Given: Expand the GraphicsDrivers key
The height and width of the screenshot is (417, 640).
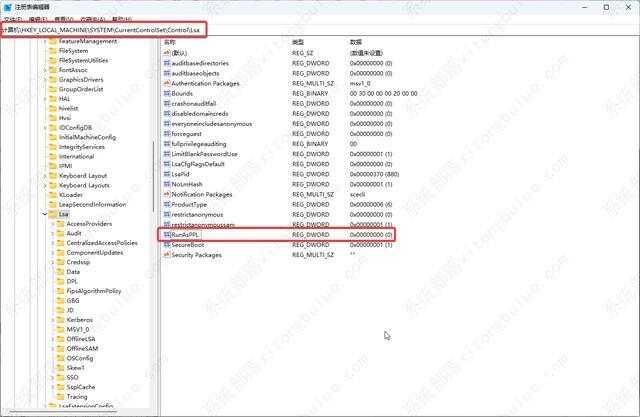Looking at the screenshot, I should pyautogui.click(x=45, y=80).
